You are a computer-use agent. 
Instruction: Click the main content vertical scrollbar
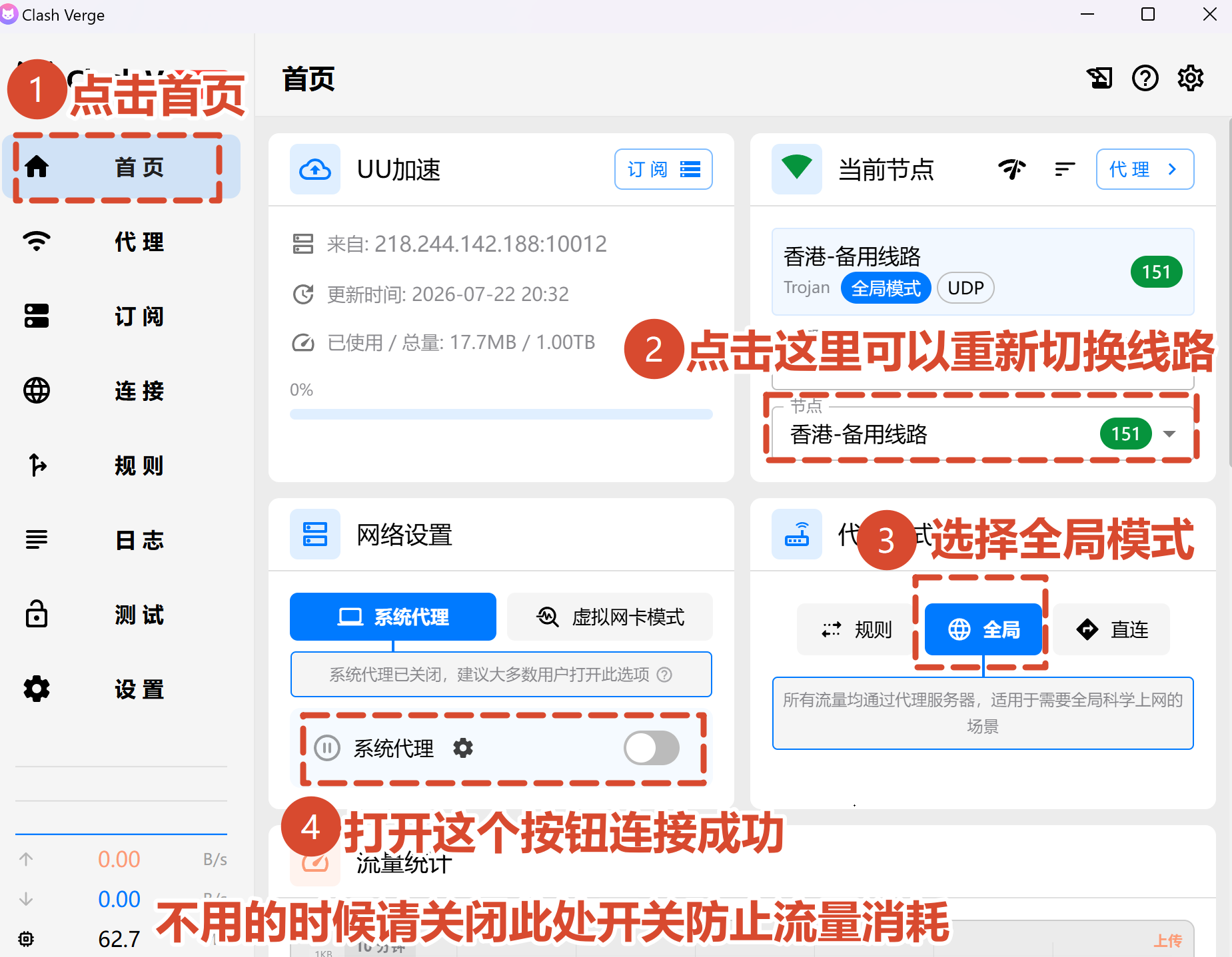pos(1229,293)
